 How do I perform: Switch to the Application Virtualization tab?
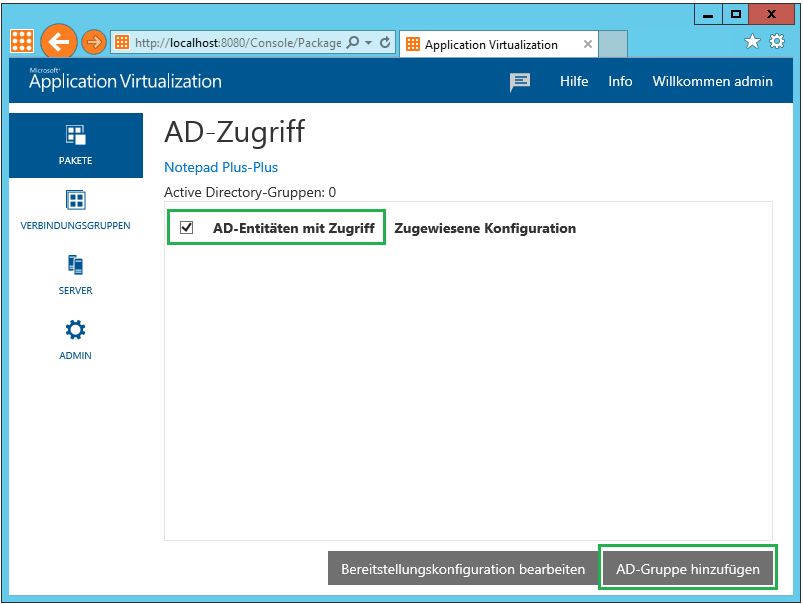coord(490,44)
